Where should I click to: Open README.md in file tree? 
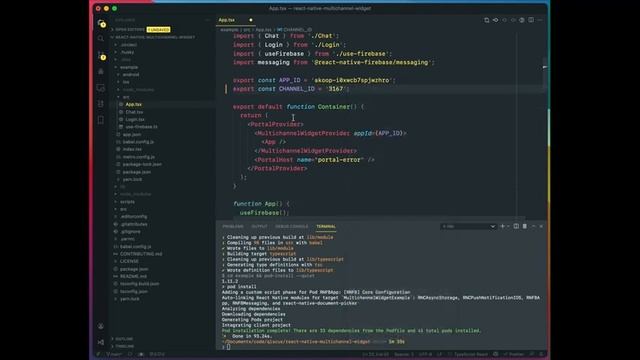pos(133,276)
